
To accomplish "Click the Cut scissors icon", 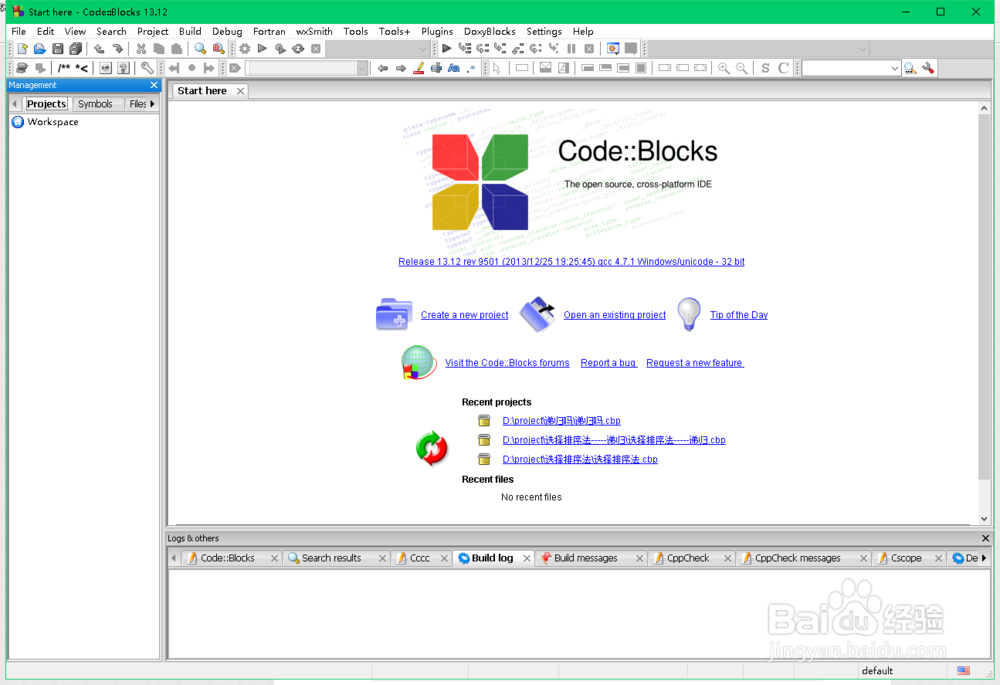I will [141, 48].
